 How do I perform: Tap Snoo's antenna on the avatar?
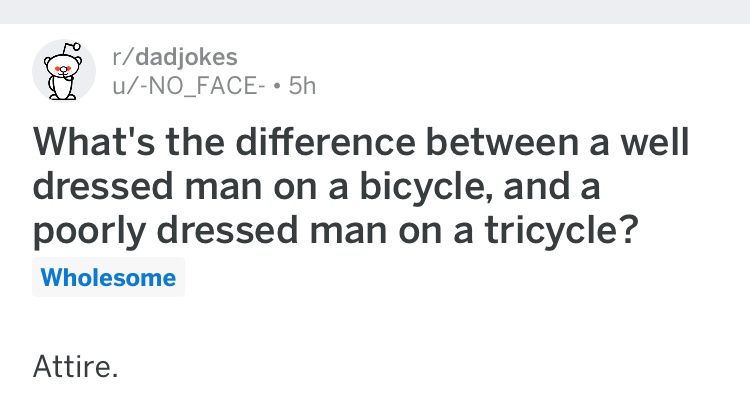72,48
